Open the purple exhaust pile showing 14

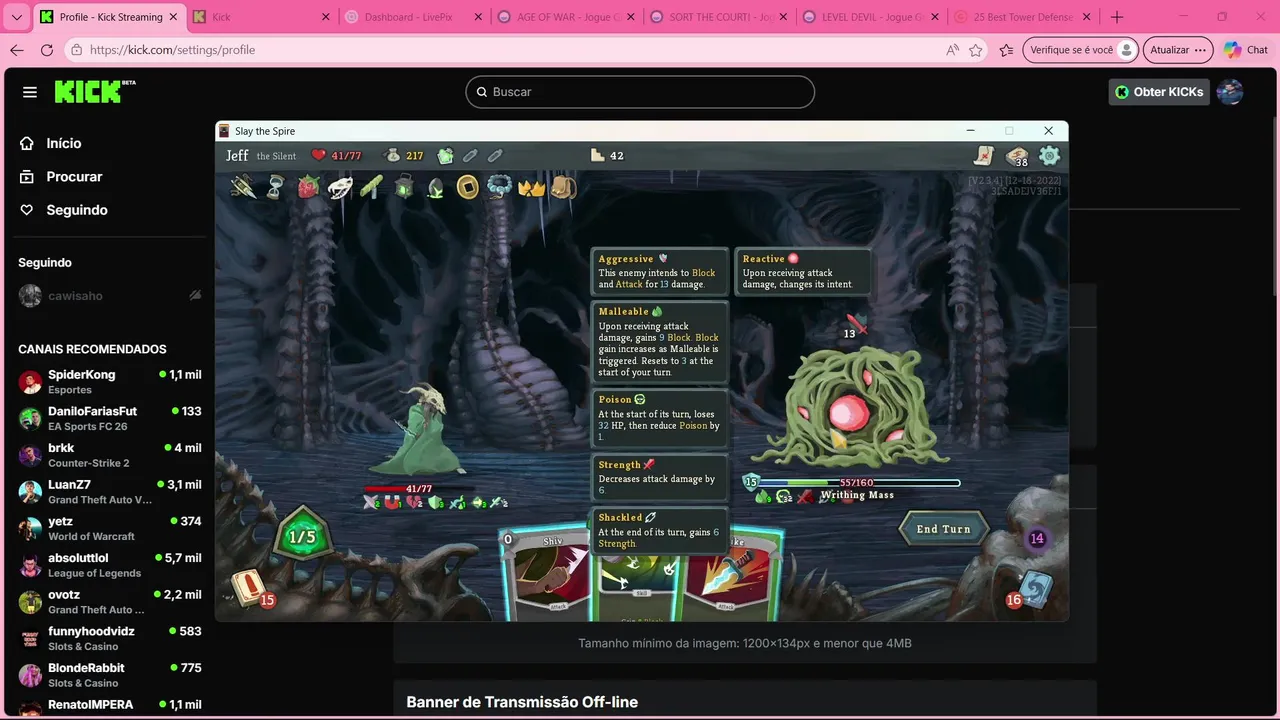pyautogui.click(x=1037, y=538)
